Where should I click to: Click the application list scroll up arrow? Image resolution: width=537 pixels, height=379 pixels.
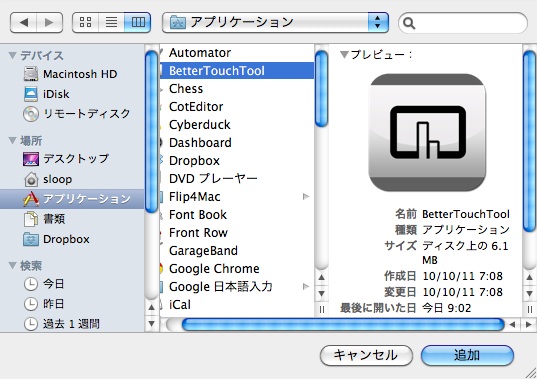(x=321, y=277)
